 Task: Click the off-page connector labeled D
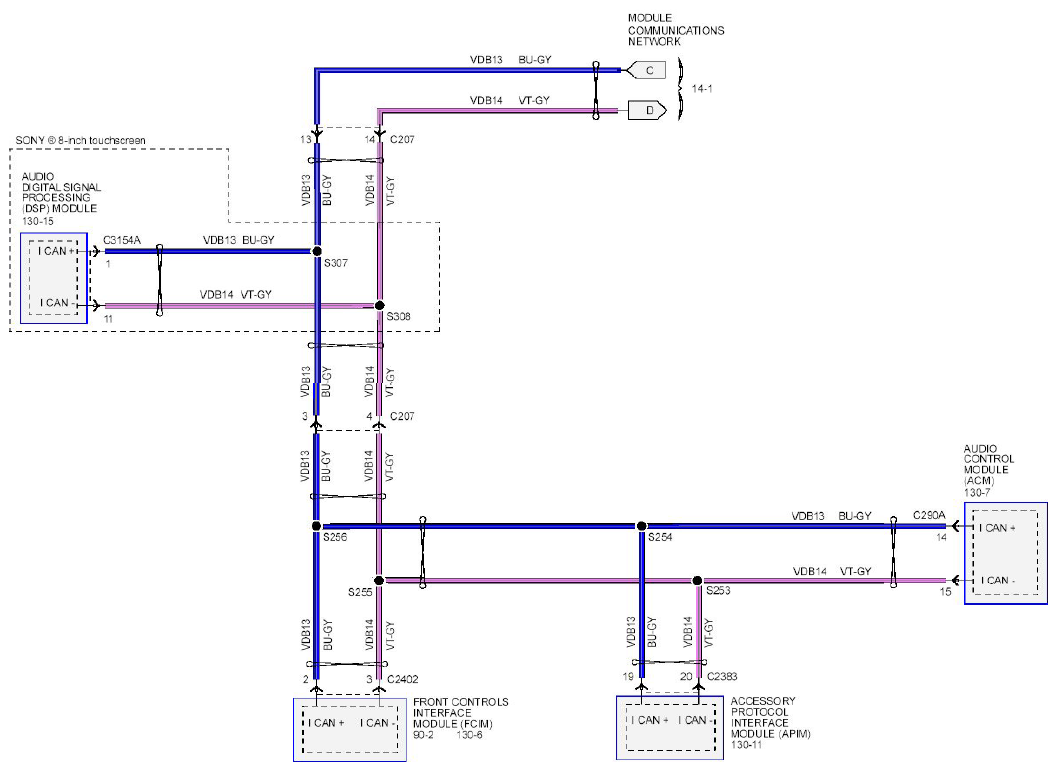tap(648, 111)
